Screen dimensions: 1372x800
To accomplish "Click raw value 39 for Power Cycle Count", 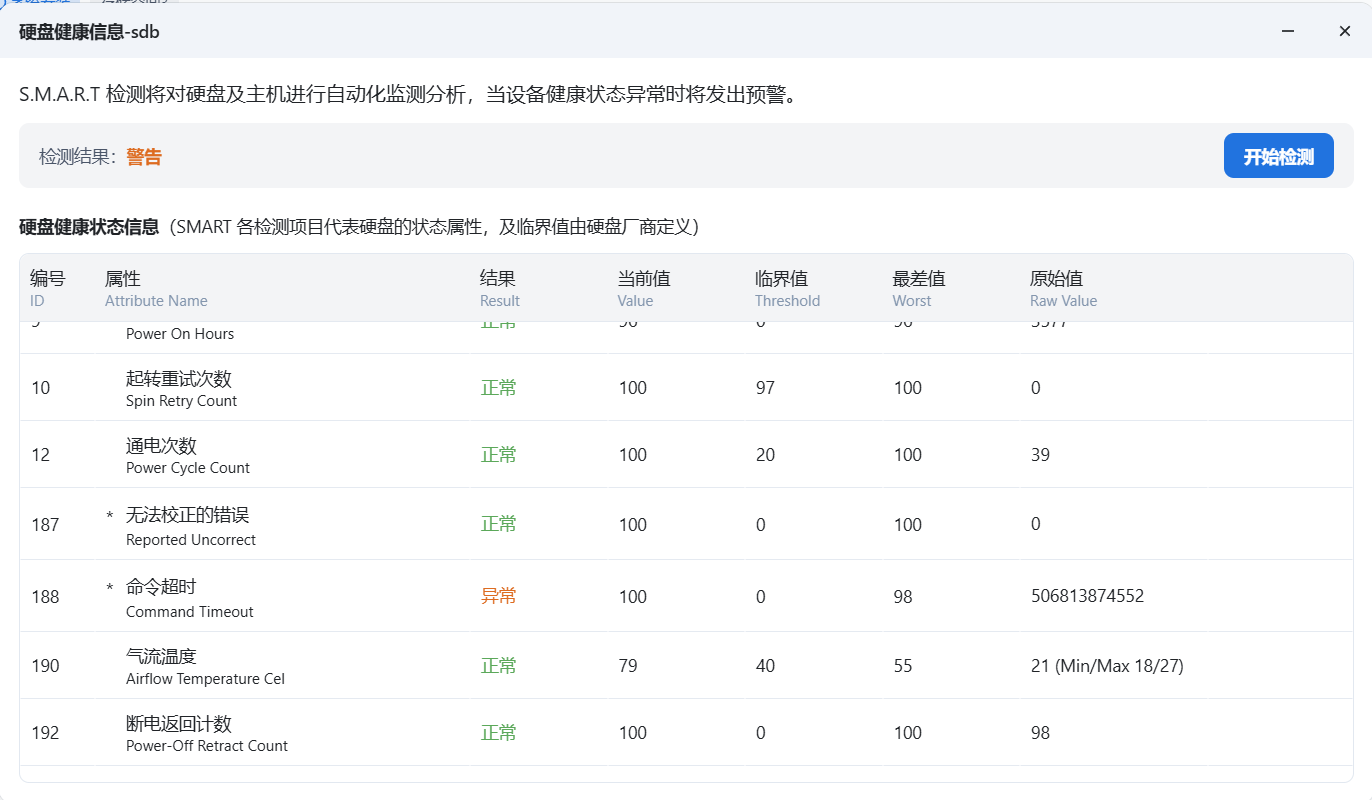I will [x=1040, y=455].
